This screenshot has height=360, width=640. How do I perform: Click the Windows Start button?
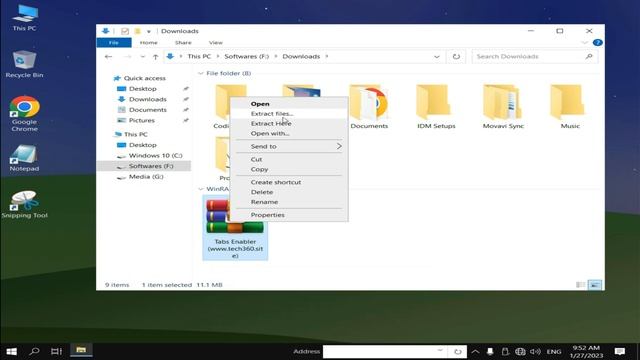tap(11, 351)
